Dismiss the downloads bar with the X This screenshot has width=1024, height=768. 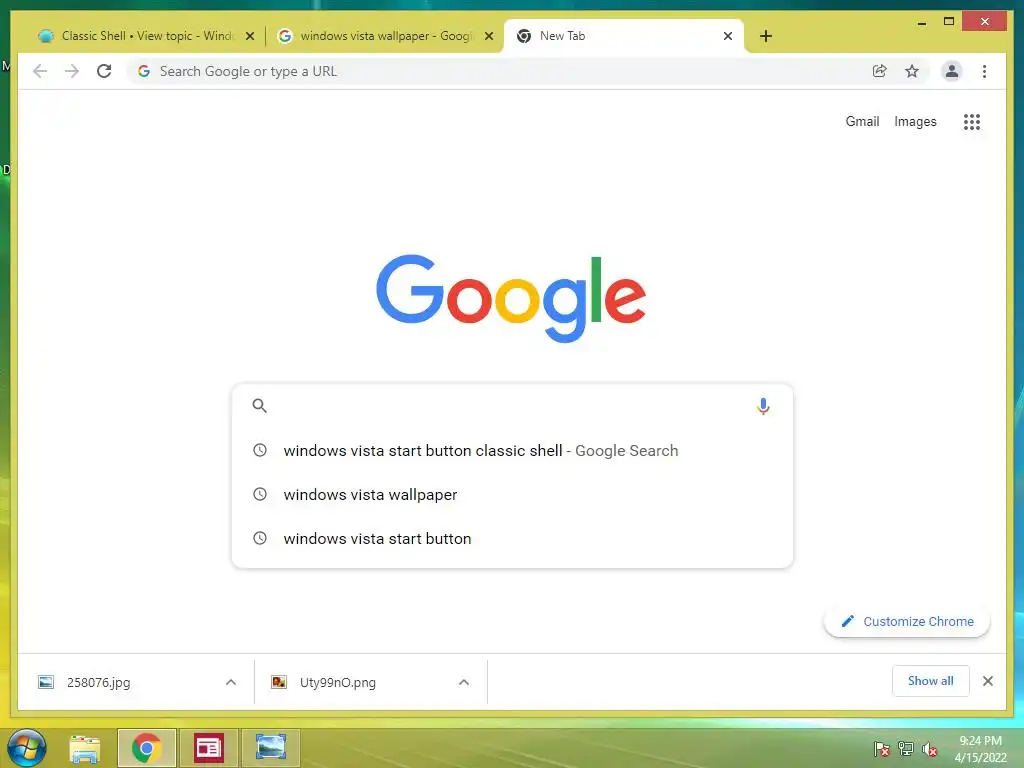[987, 681]
